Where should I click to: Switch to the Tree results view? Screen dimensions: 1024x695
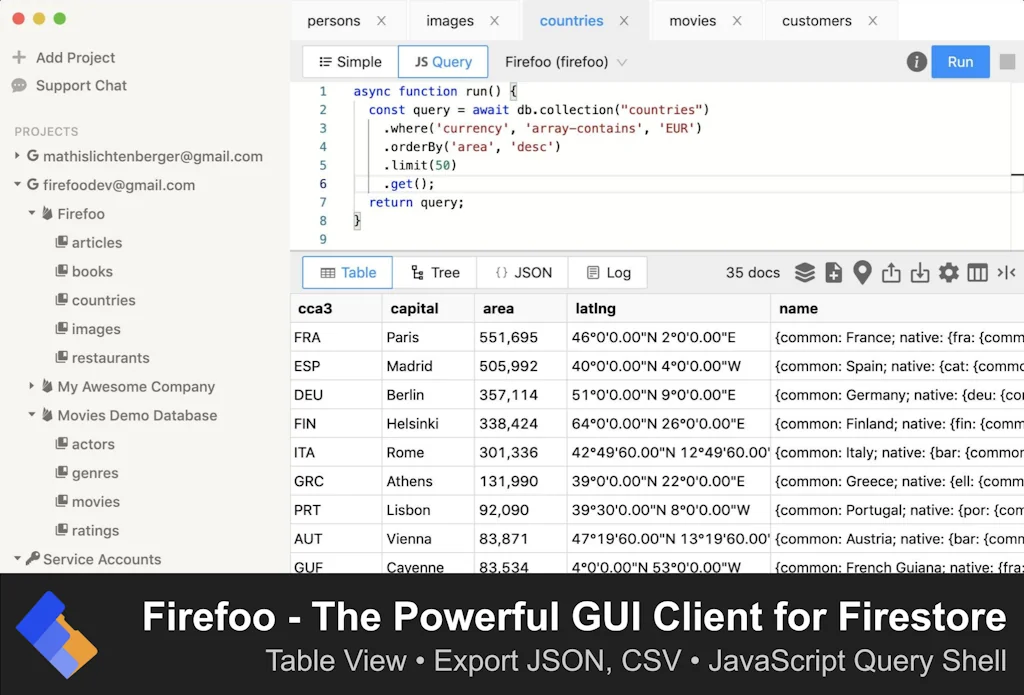435,272
